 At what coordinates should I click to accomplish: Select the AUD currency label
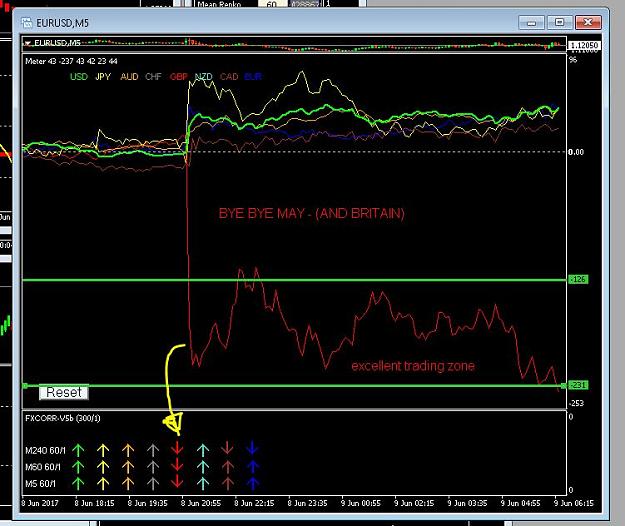pos(129,77)
